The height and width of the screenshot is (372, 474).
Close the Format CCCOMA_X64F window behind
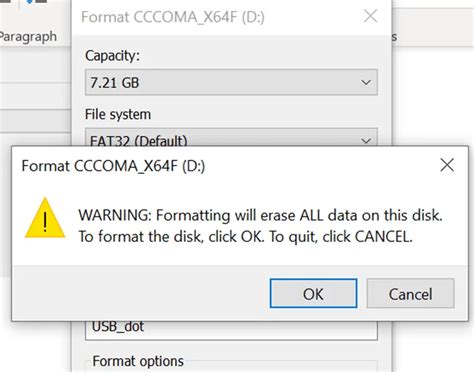pyautogui.click(x=370, y=16)
